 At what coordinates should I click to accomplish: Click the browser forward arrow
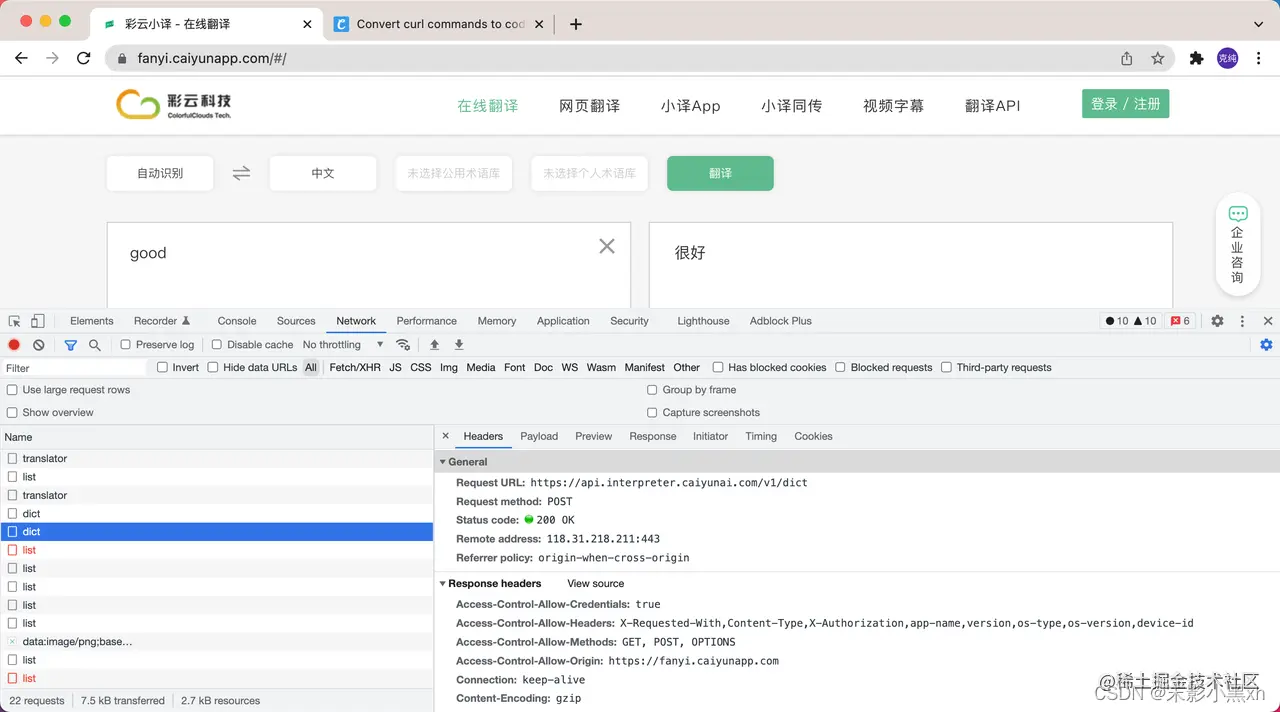[53, 59]
